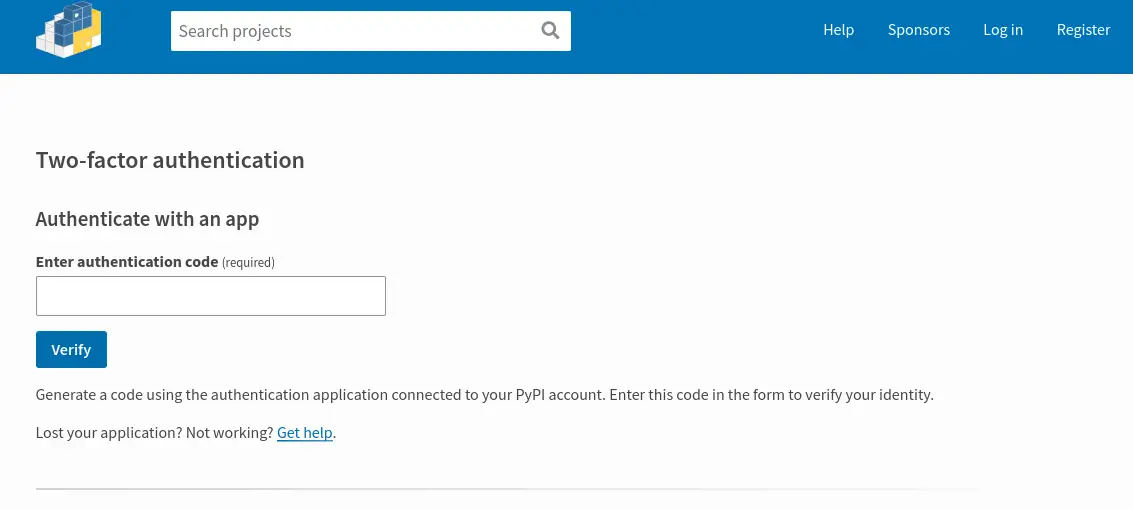The width and height of the screenshot is (1133, 509).
Task: Follow the Get help link
Action: (304, 433)
